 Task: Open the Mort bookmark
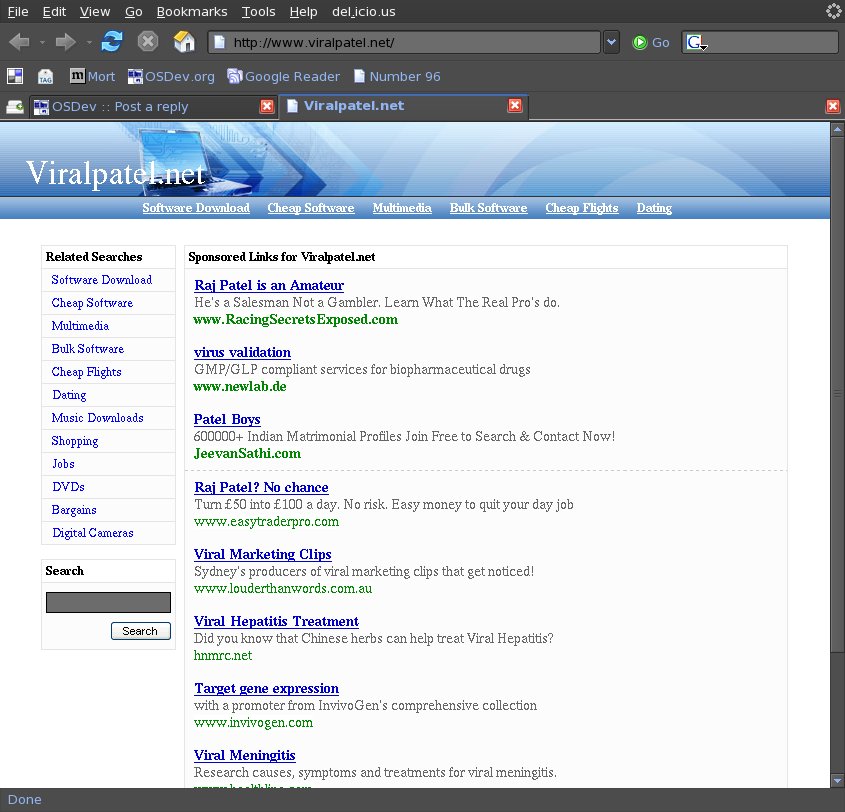(x=93, y=77)
